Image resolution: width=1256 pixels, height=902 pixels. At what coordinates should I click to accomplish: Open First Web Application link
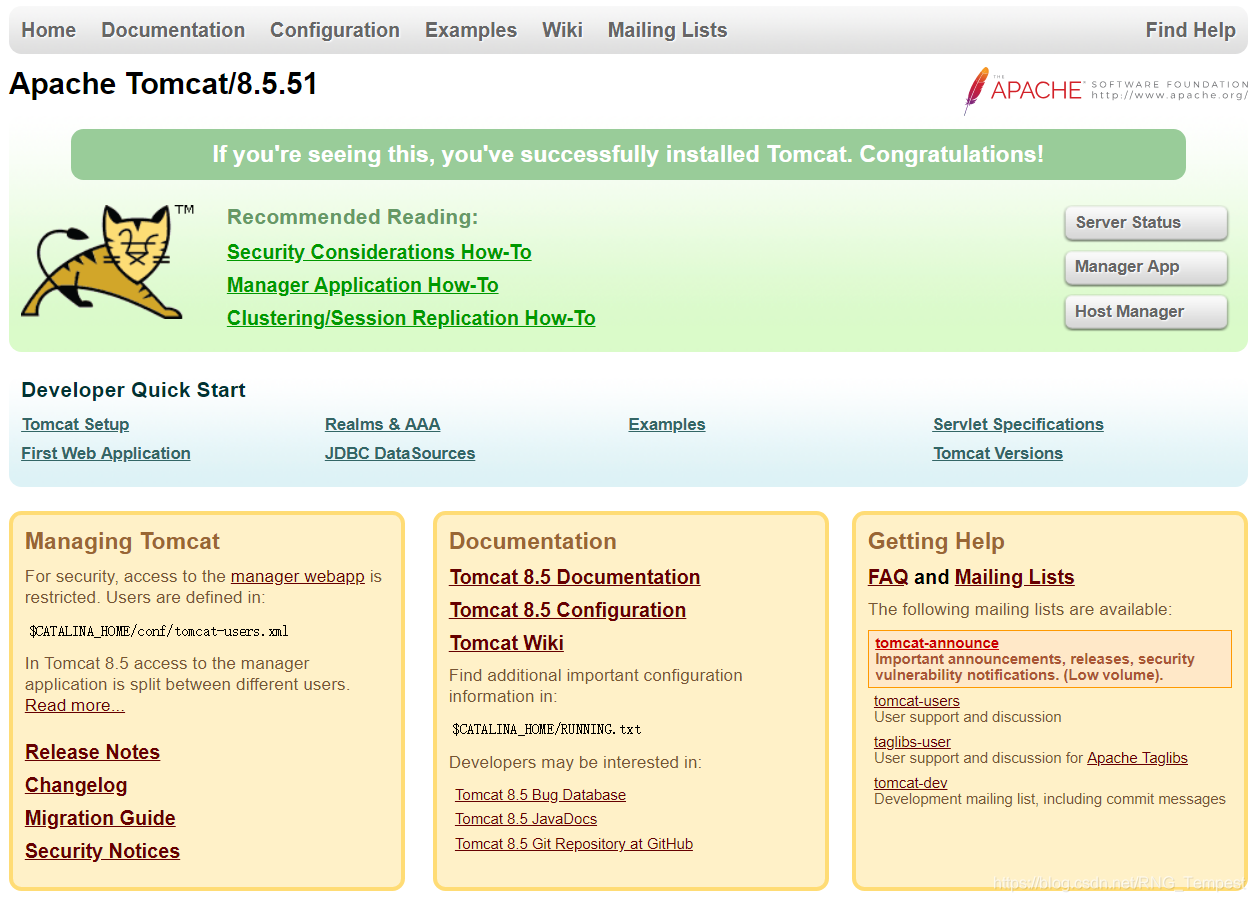(x=106, y=453)
